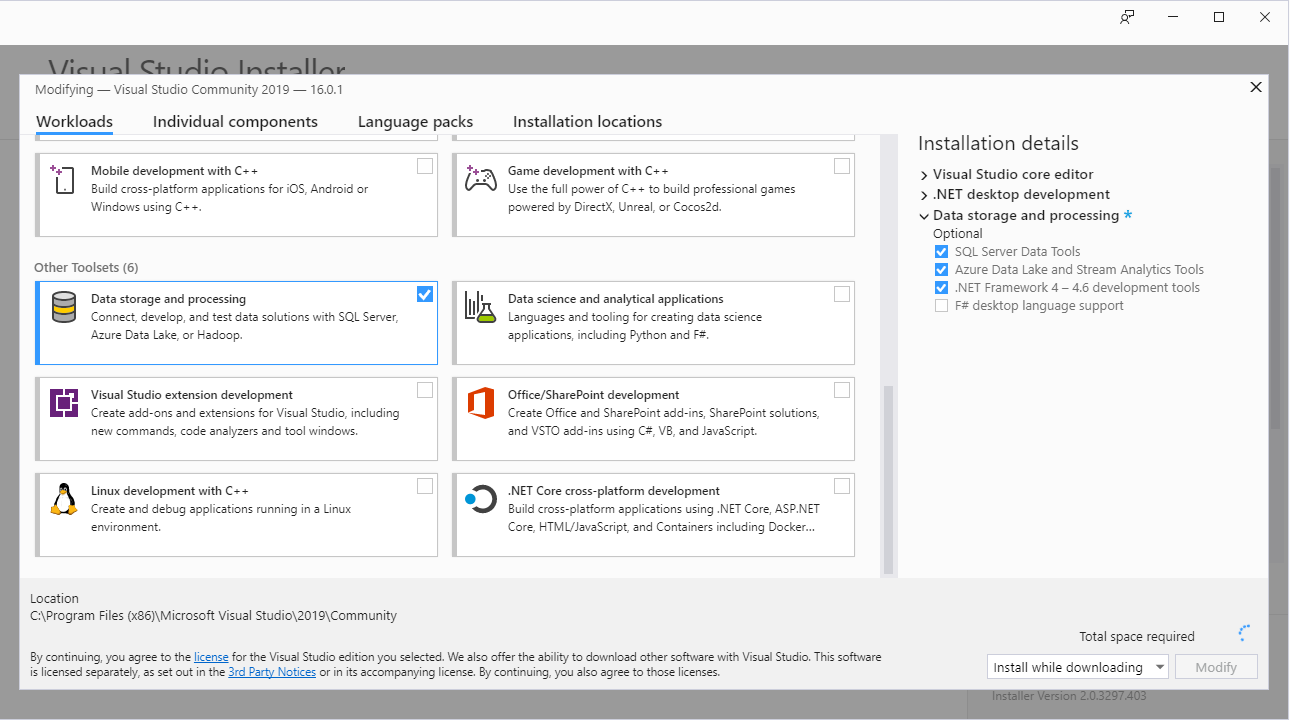The image size is (1290, 720).
Task: Switch to the Individual components tab
Action: coord(235,121)
